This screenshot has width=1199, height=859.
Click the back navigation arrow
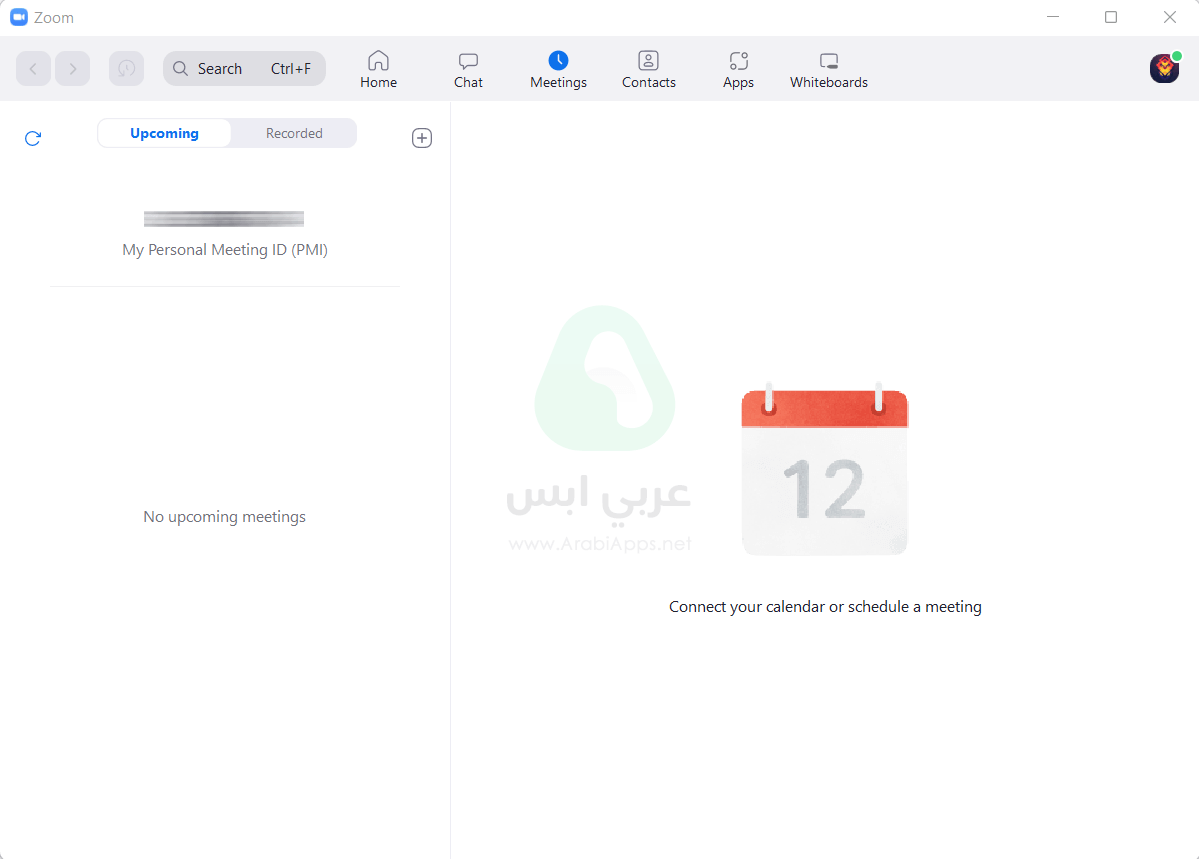tap(33, 68)
